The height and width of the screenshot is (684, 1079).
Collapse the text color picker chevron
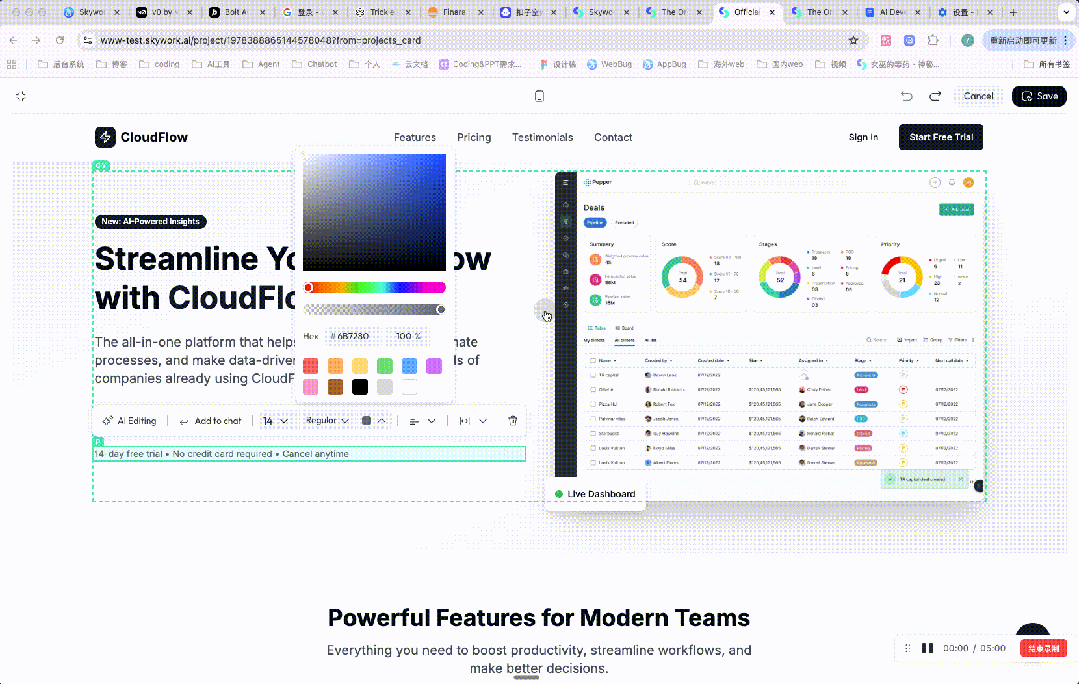click(x=381, y=420)
